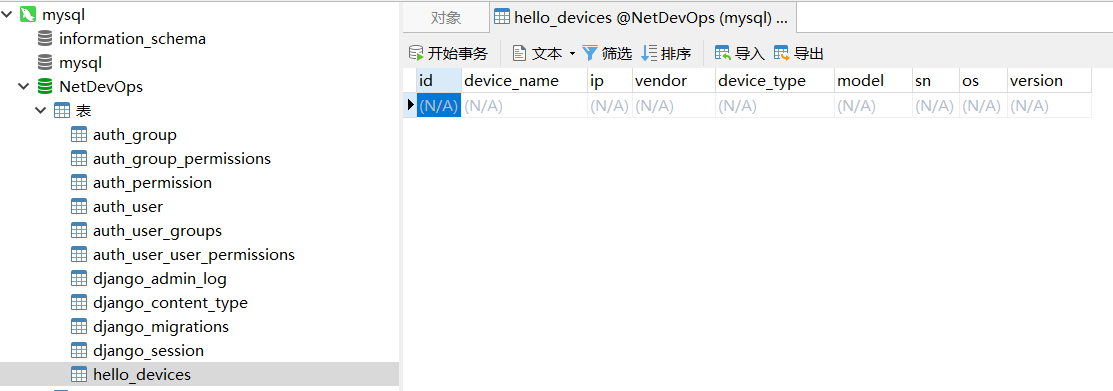The width and height of the screenshot is (1113, 391).
Task: Select the auth_user_user_permissions table name
Action: 194,254
